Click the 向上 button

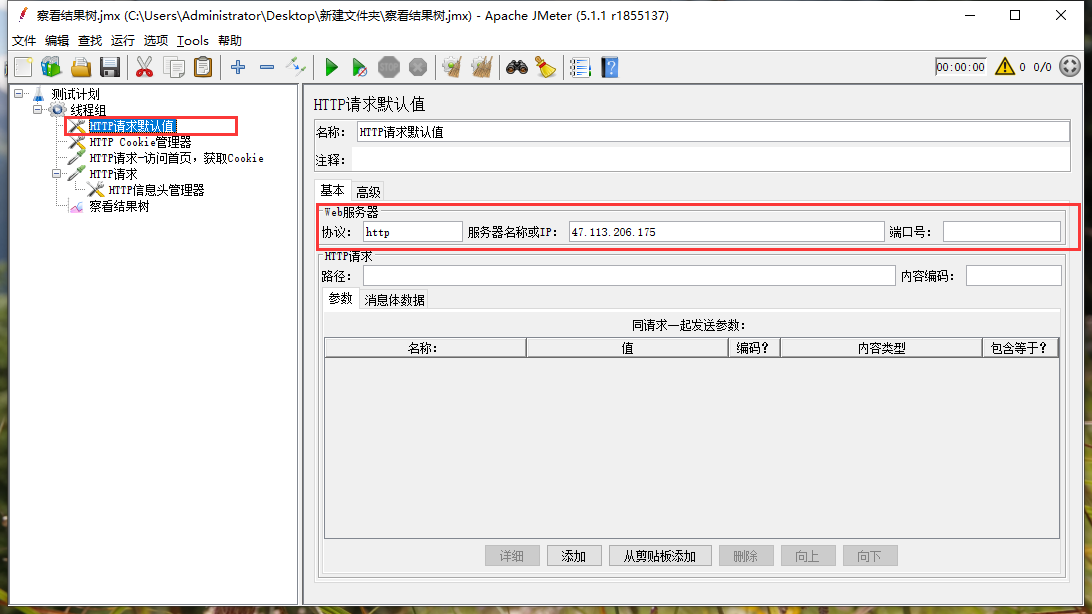[x=808, y=556]
